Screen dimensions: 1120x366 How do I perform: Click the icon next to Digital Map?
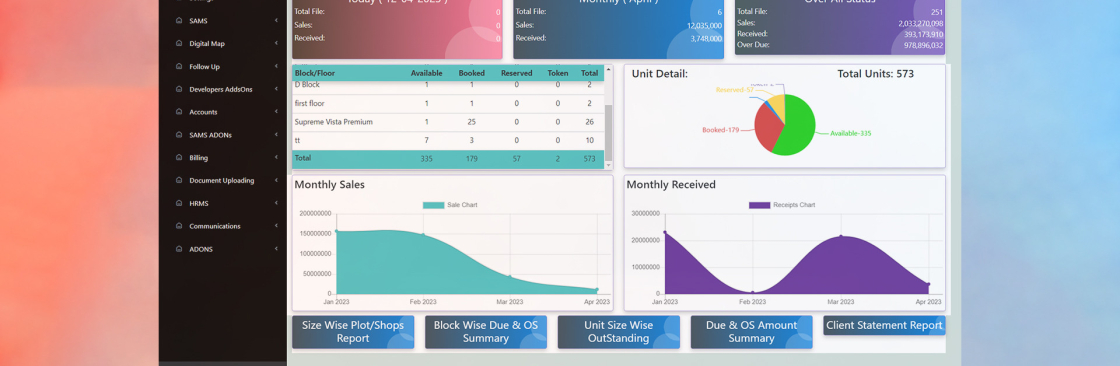click(x=179, y=44)
